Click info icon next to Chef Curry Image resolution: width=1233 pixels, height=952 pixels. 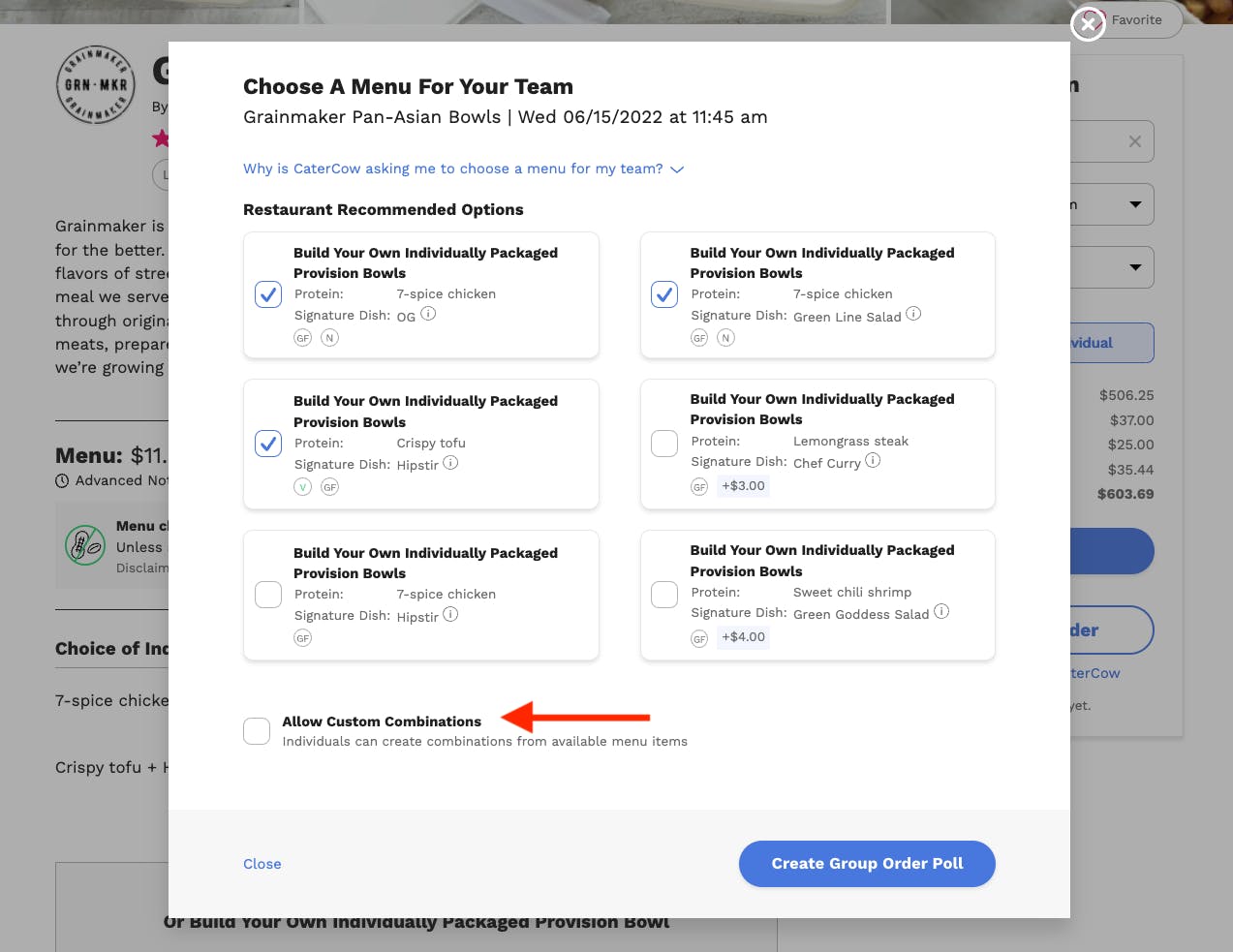pos(873,461)
